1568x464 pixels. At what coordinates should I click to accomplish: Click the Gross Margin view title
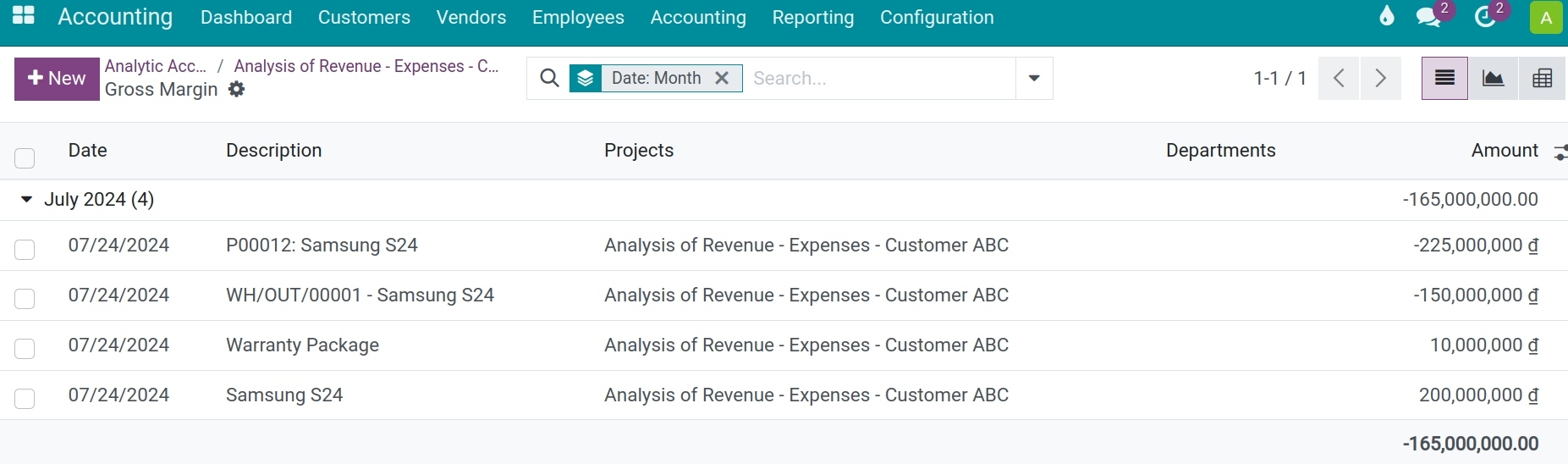[161, 90]
